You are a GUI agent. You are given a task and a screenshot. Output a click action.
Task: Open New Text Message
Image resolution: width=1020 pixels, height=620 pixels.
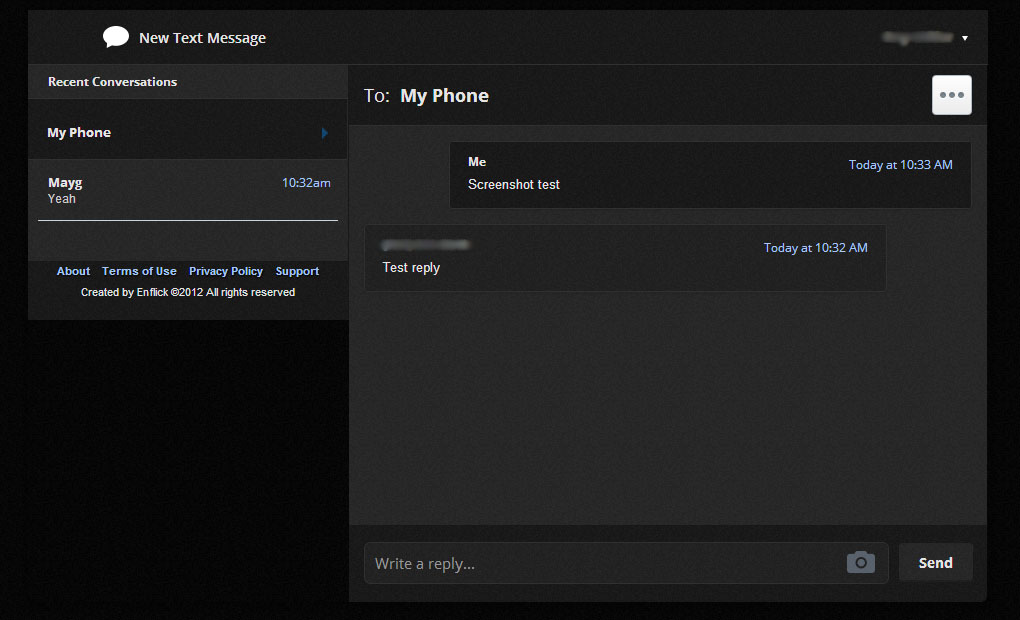(x=202, y=38)
